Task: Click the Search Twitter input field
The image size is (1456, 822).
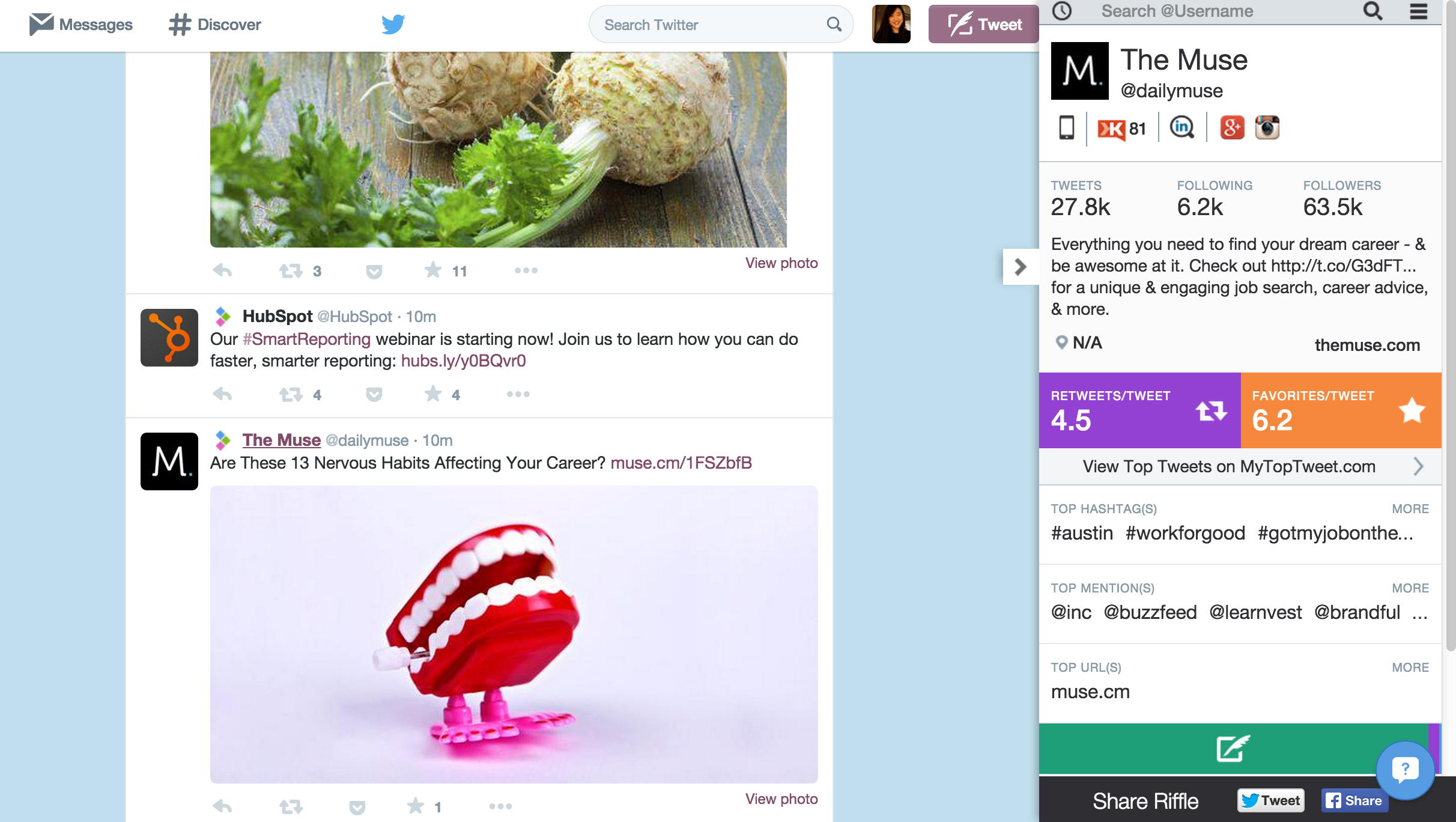Action: [720, 25]
